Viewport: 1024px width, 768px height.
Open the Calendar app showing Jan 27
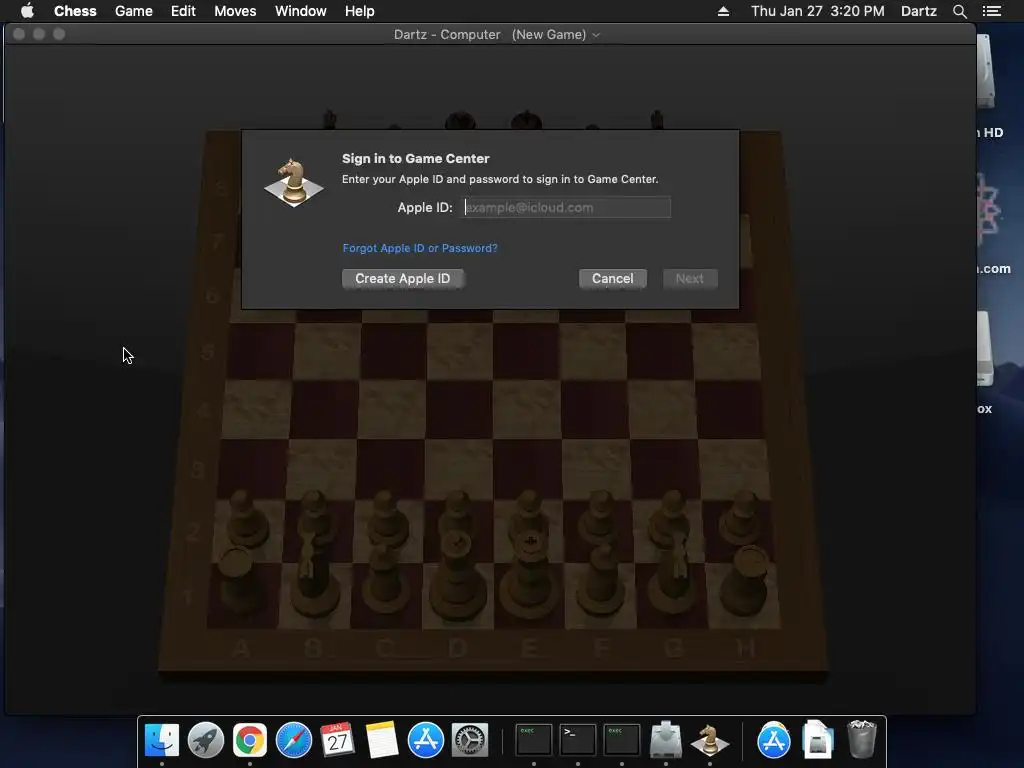pyautogui.click(x=338, y=740)
